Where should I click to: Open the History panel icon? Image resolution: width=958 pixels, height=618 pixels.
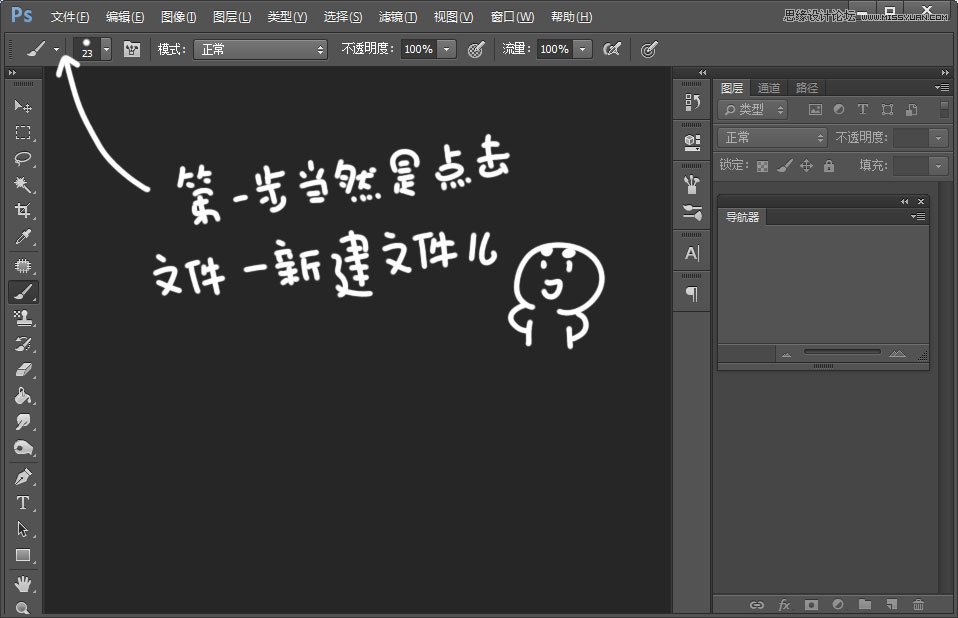(x=692, y=102)
